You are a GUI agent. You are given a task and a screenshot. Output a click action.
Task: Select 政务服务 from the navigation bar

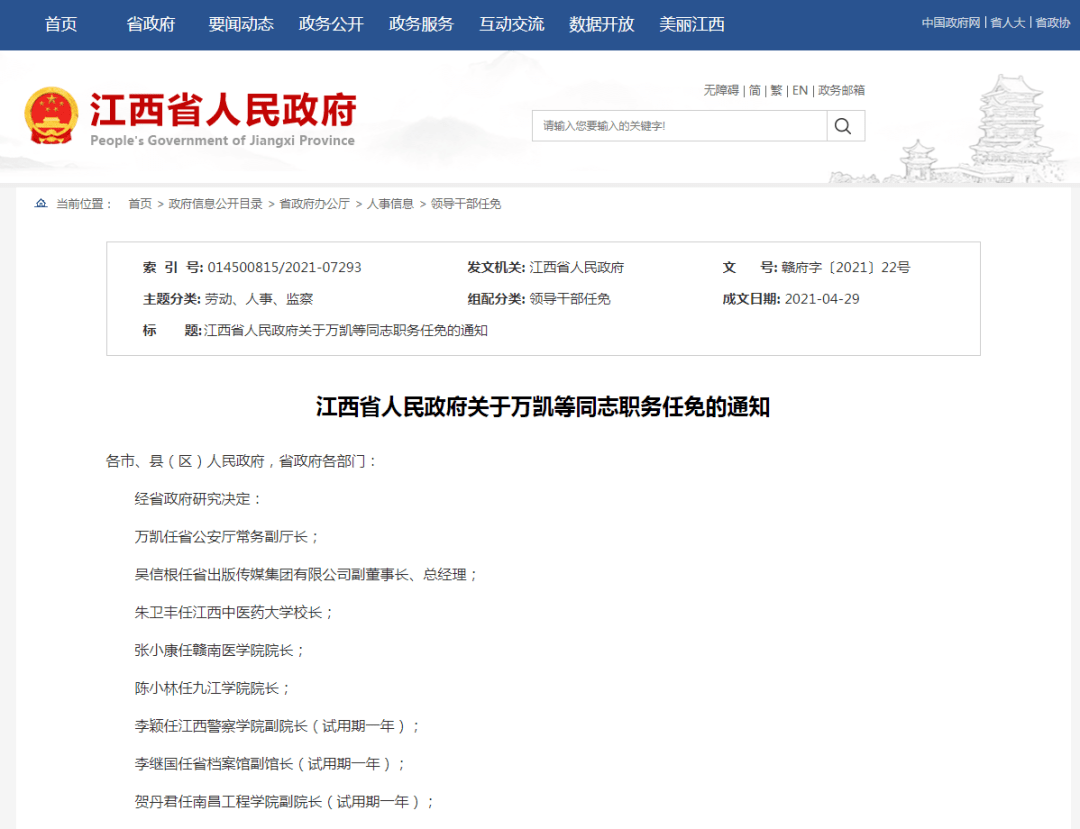420,24
